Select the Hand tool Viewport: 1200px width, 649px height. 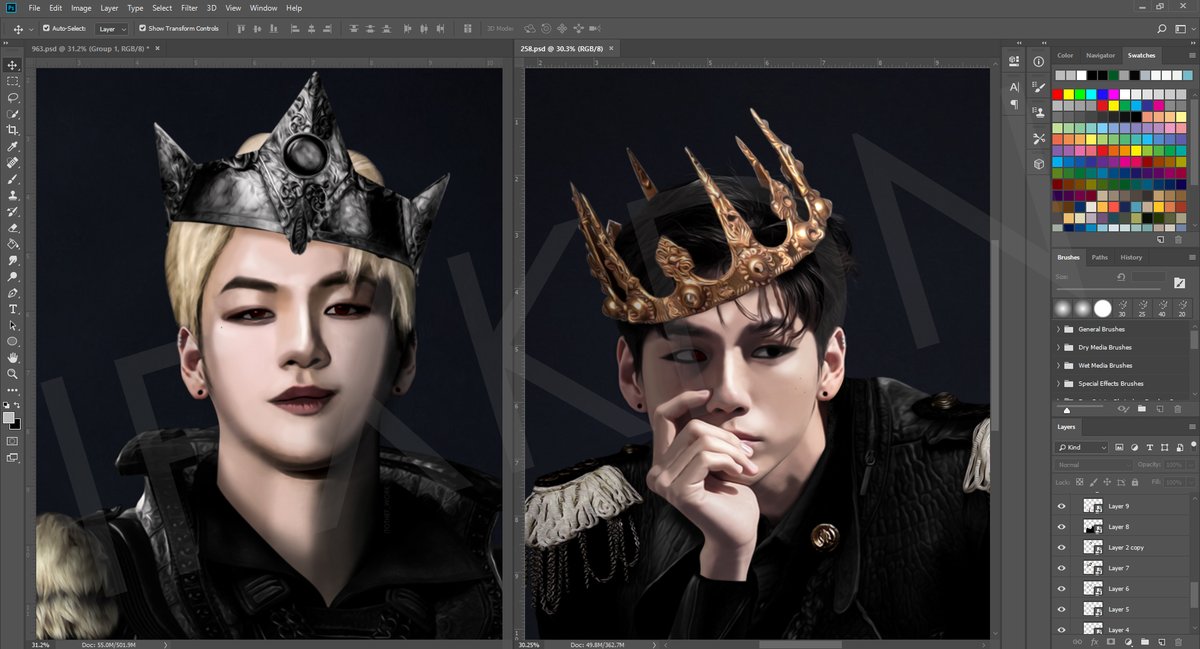point(13,357)
